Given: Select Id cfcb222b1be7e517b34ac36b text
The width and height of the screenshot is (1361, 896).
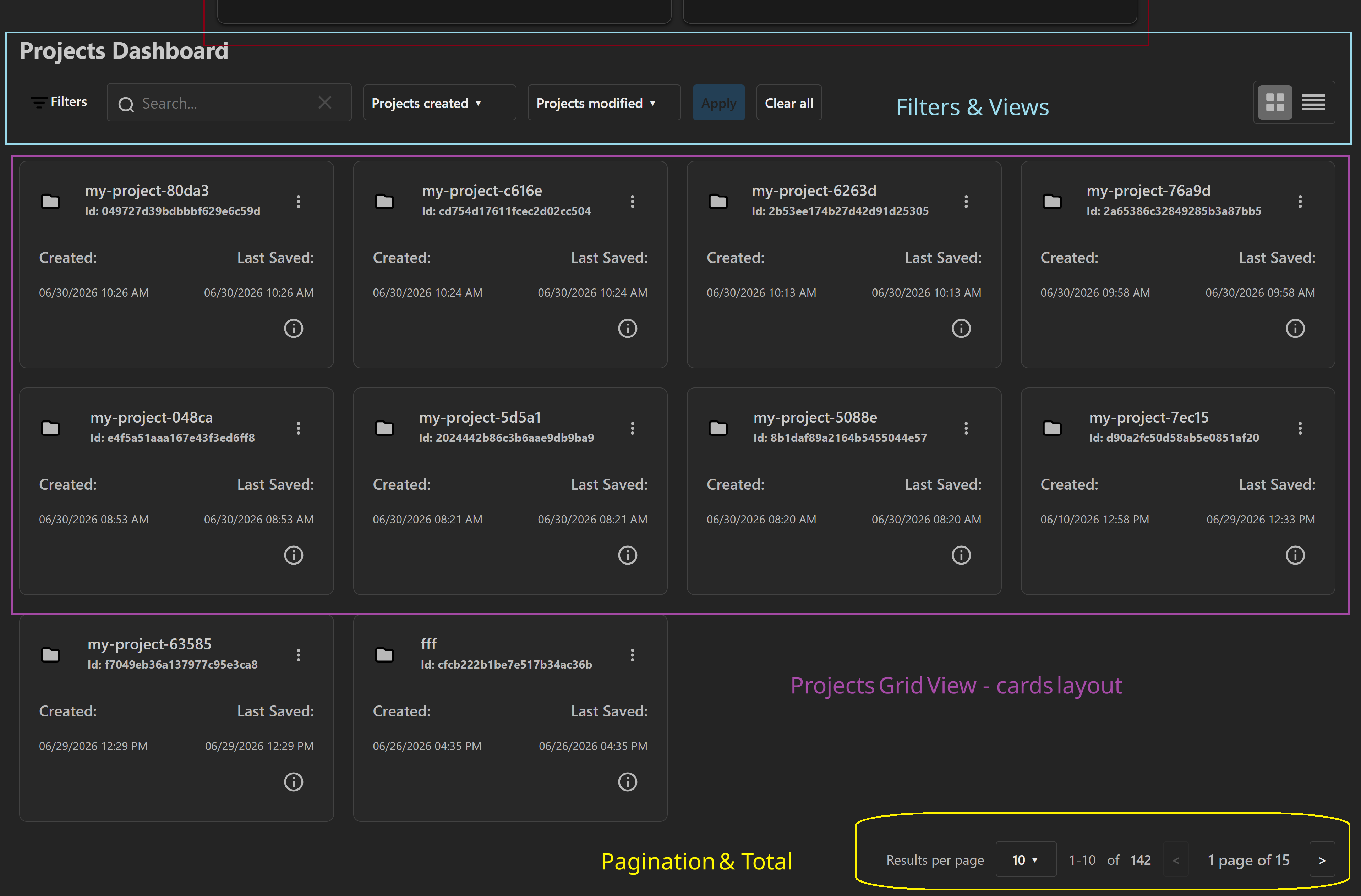Looking at the screenshot, I should (507, 664).
